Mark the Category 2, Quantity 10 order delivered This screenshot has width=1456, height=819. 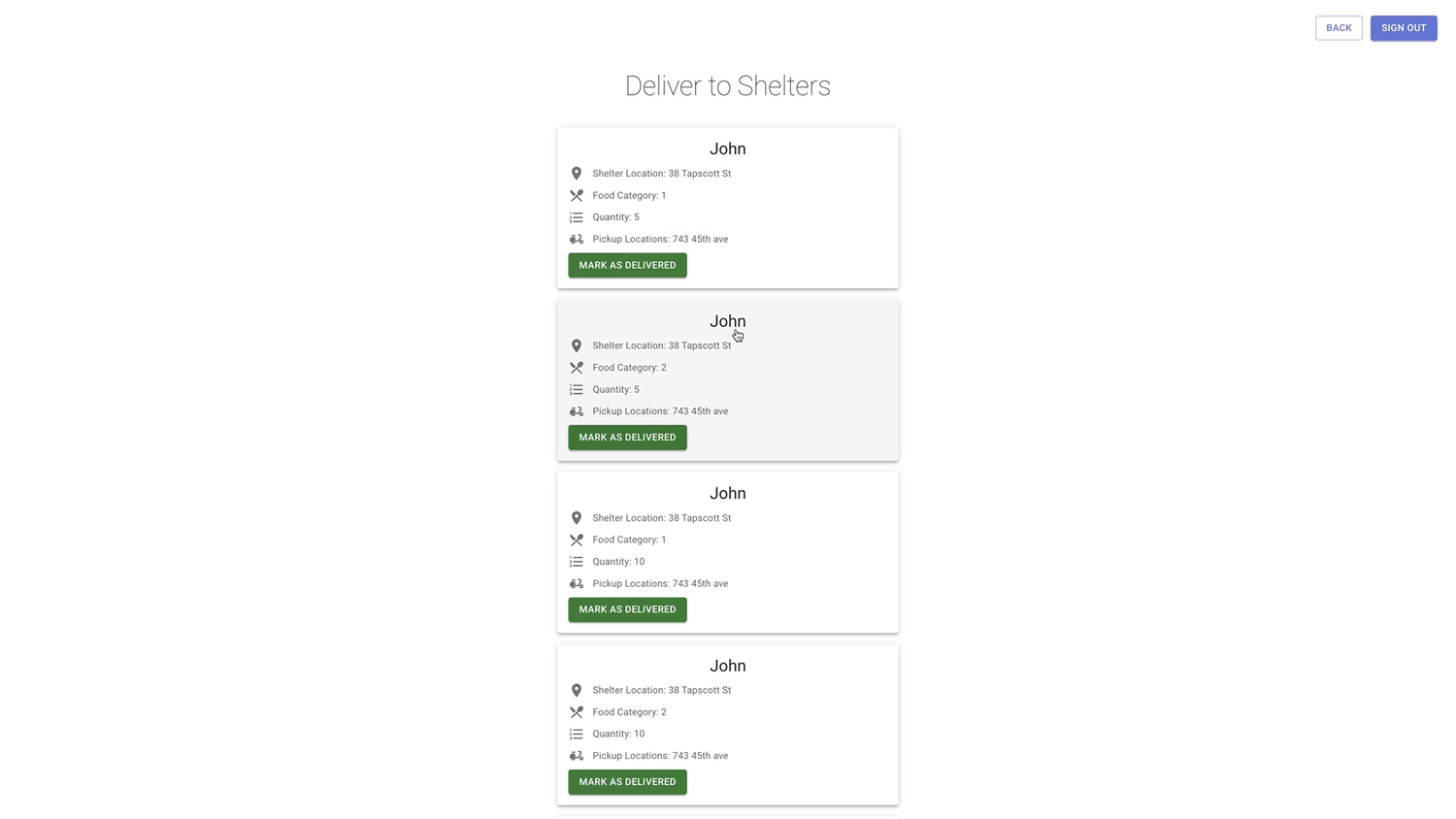tap(627, 782)
